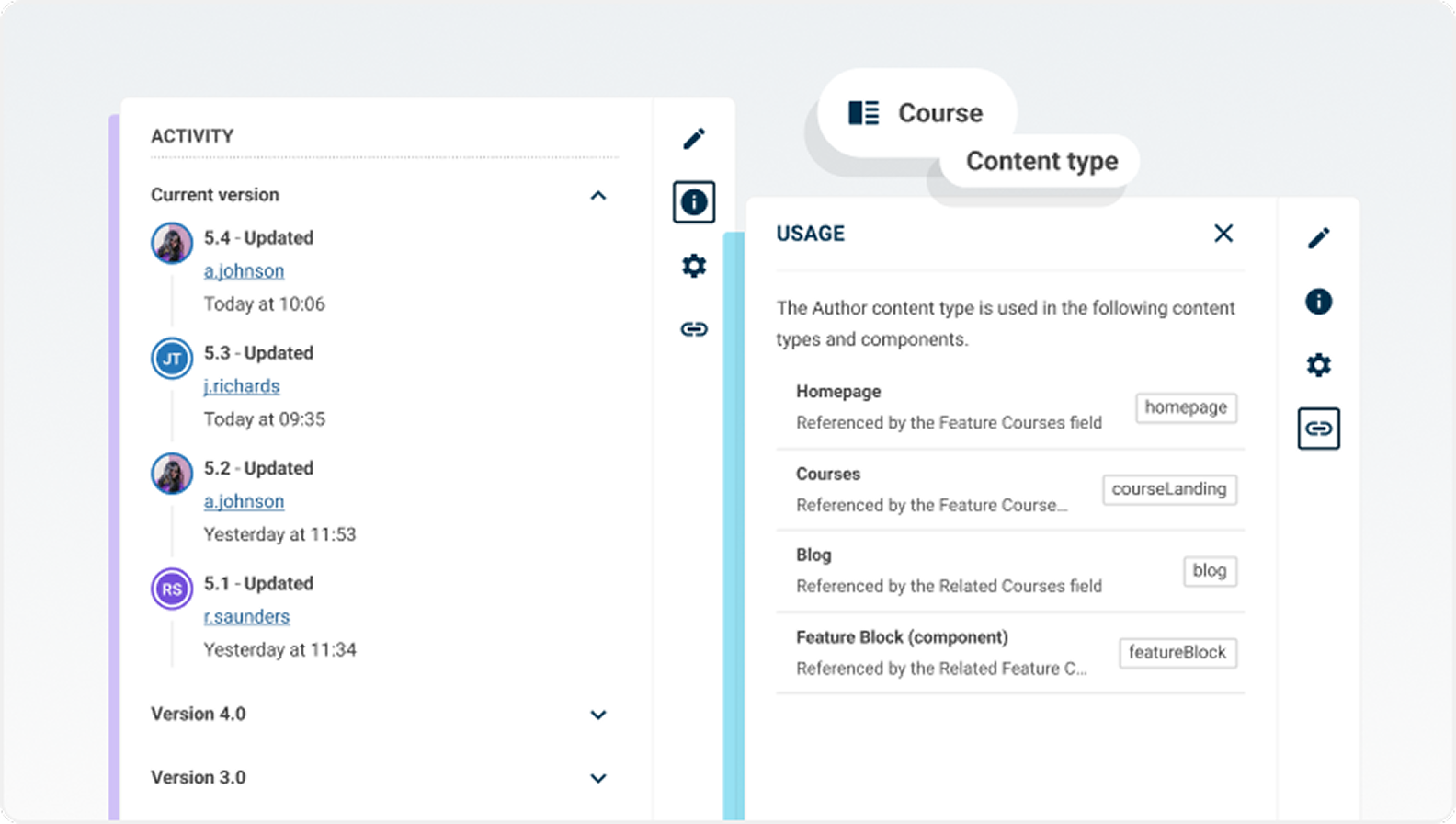Open settings gear beside Usage panel

[x=1318, y=365]
